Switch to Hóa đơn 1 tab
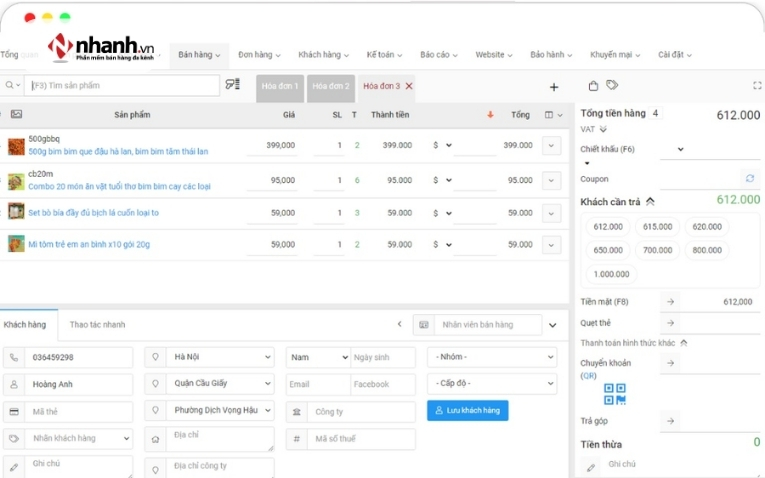Viewport: 765px width, 478px height. tap(280, 87)
